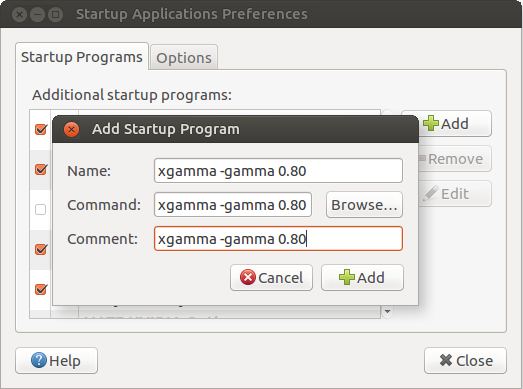The width and height of the screenshot is (523, 389).
Task: Focus the Command text field
Action: (x=233, y=205)
